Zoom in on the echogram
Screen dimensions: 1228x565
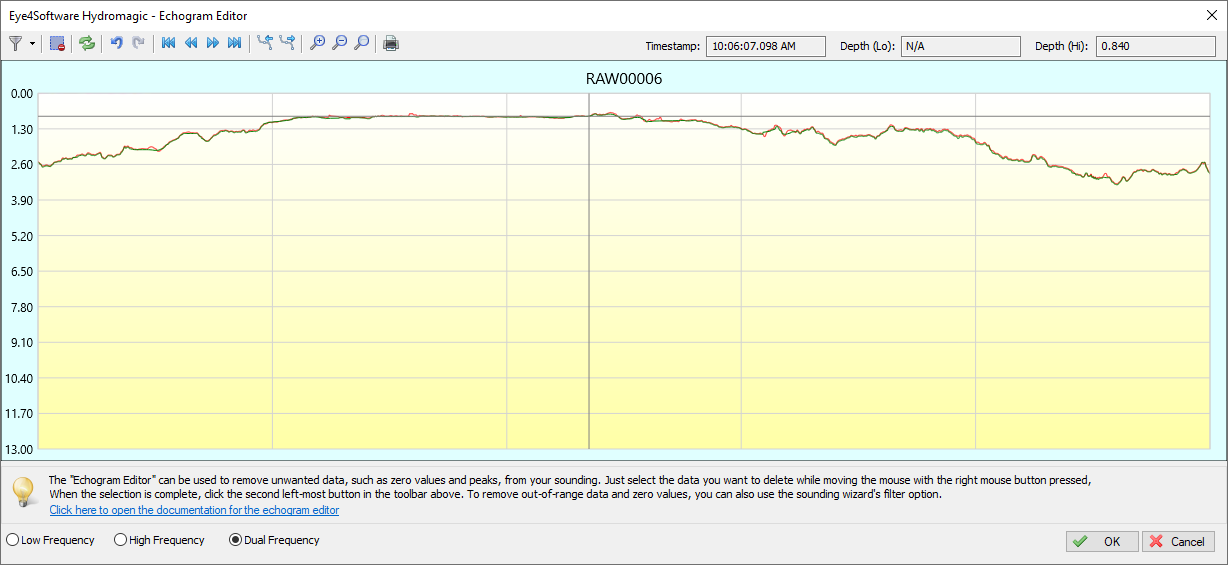(317, 43)
